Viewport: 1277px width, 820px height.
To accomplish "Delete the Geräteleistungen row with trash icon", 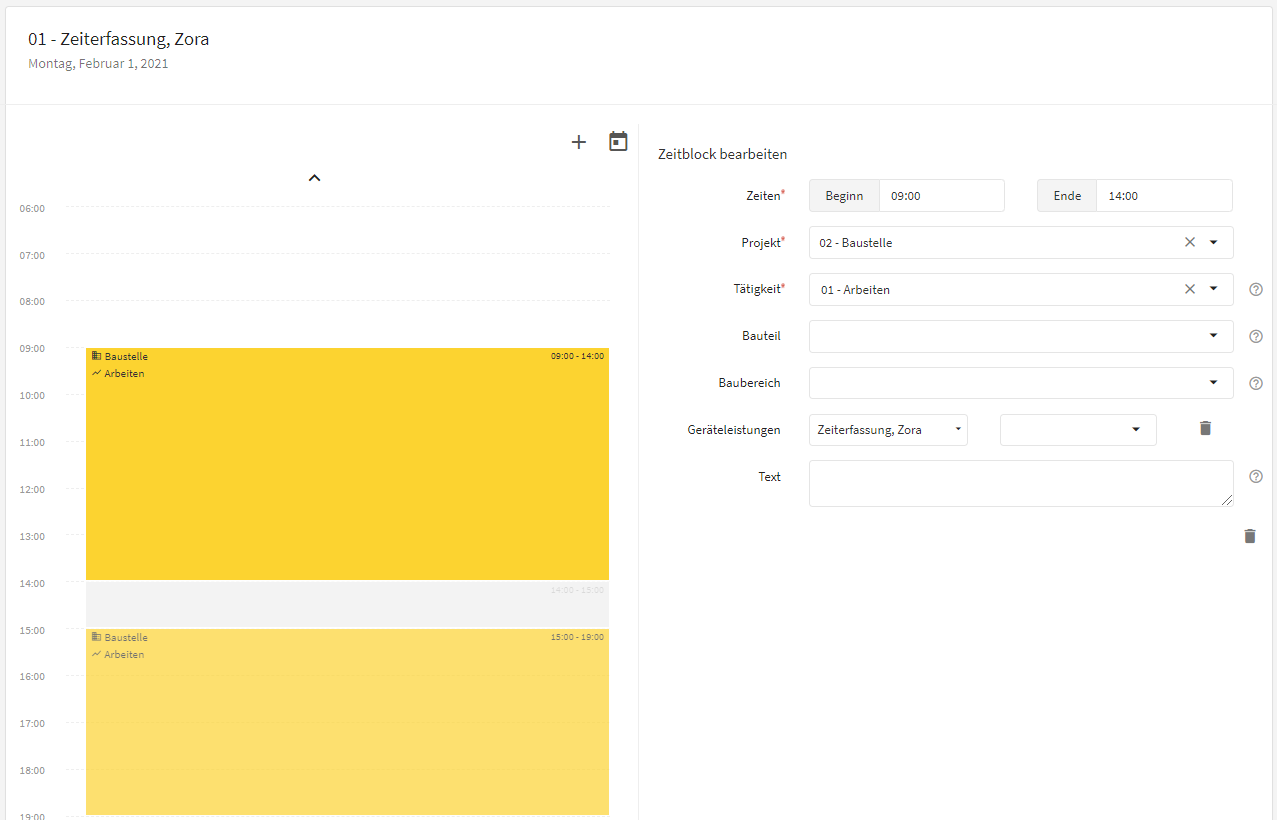I will tap(1205, 428).
